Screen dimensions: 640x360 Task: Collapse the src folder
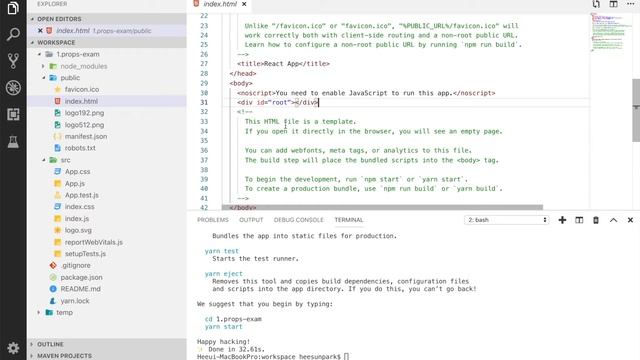pos(43,160)
